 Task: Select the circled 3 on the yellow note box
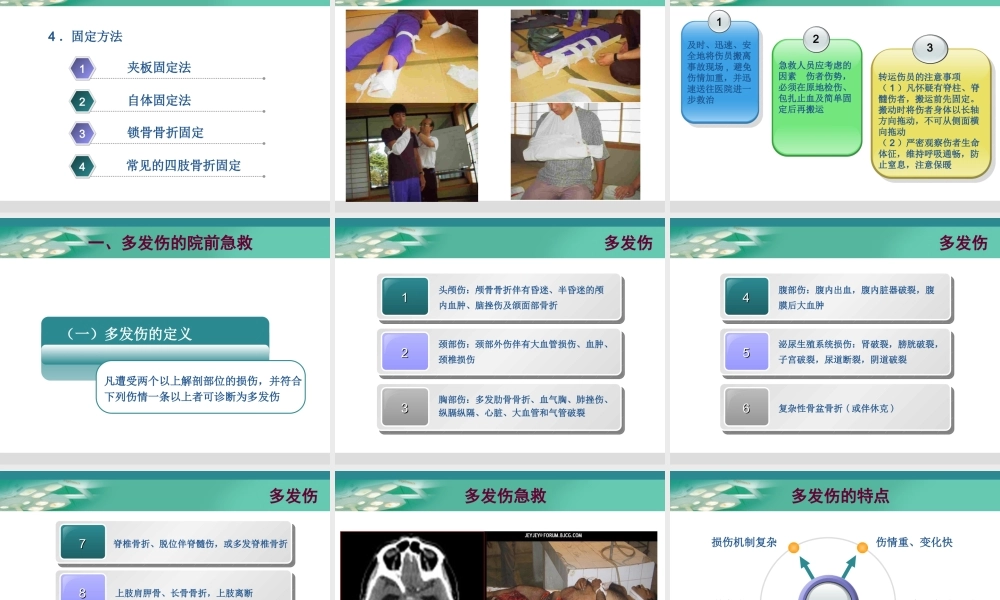click(929, 48)
